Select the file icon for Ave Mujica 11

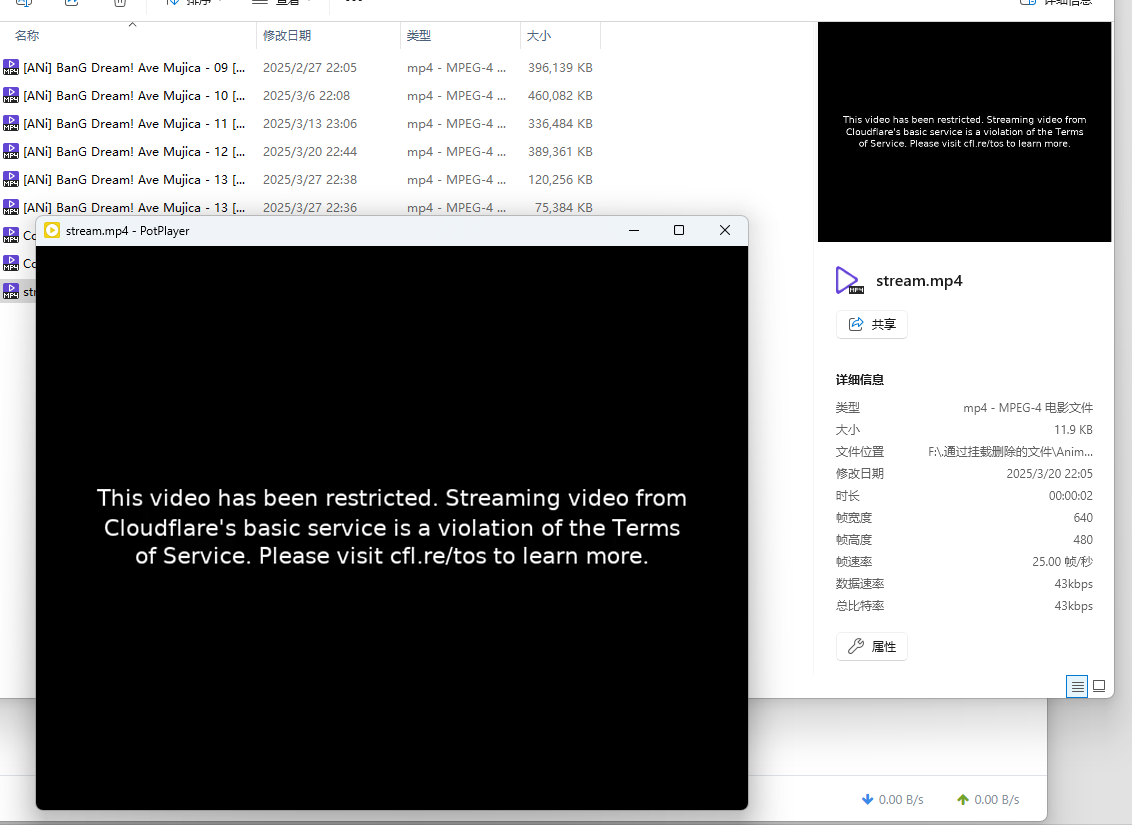11,123
